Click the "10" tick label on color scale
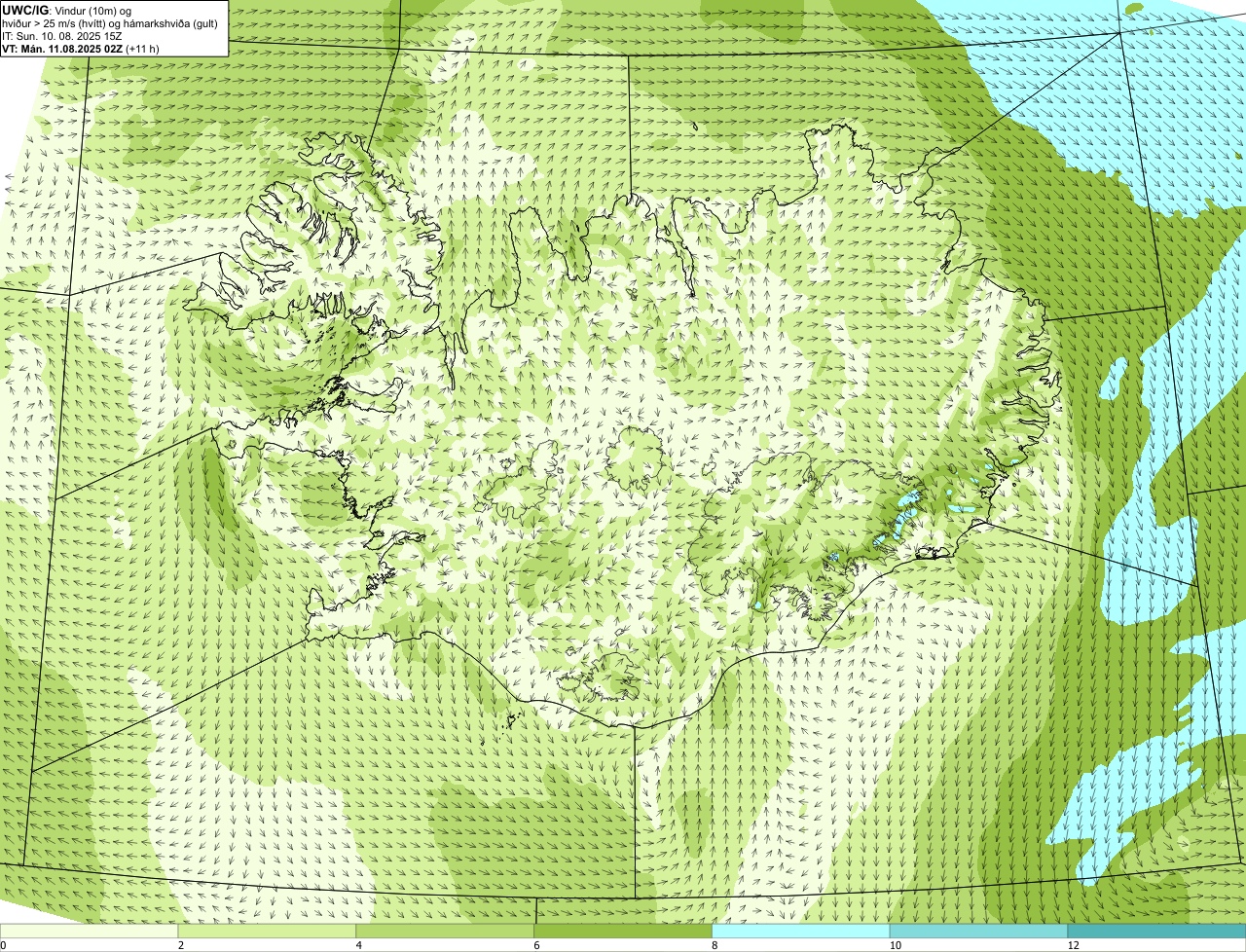The width and height of the screenshot is (1246, 952). coord(895,945)
